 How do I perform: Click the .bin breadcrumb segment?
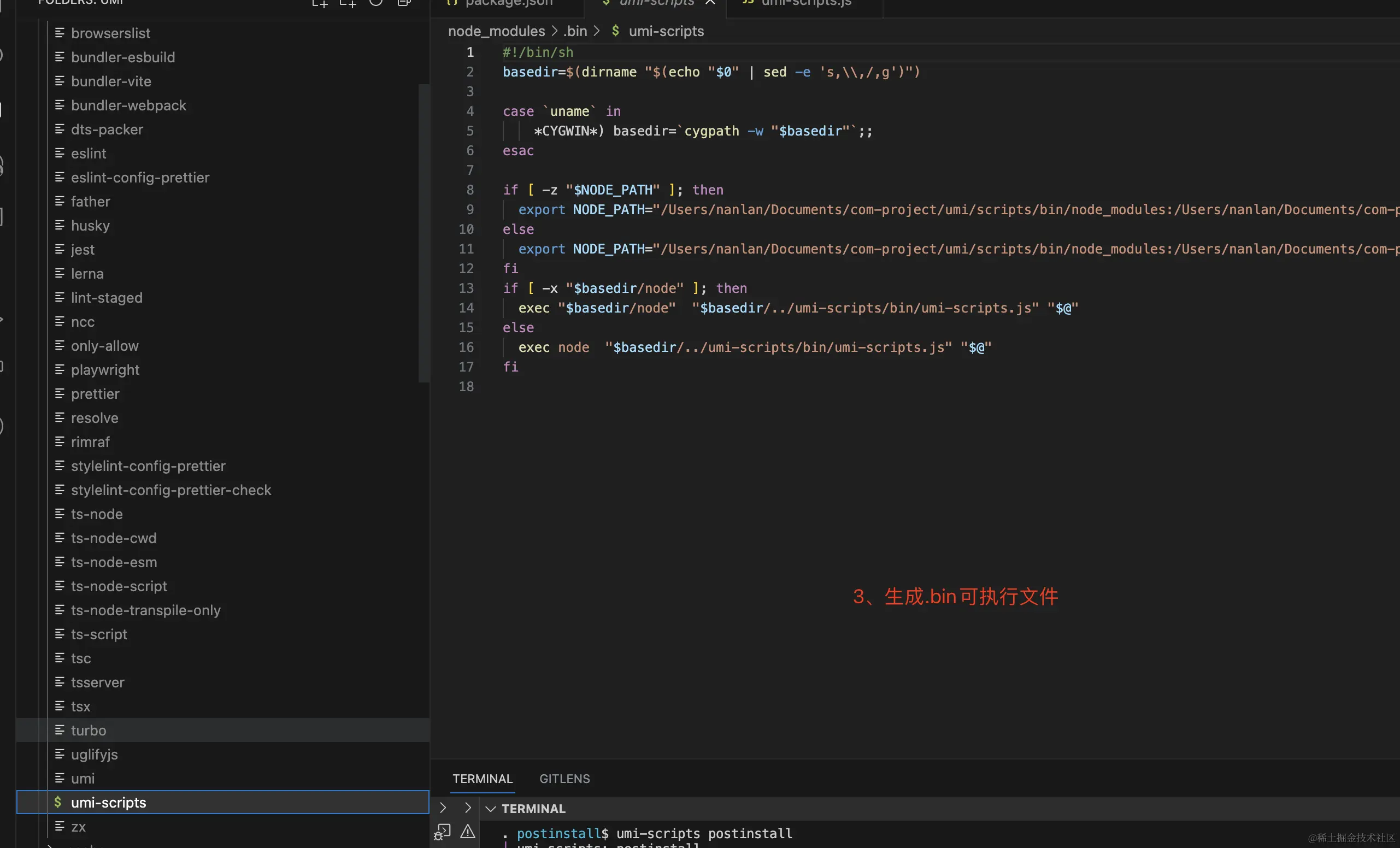click(575, 31)
